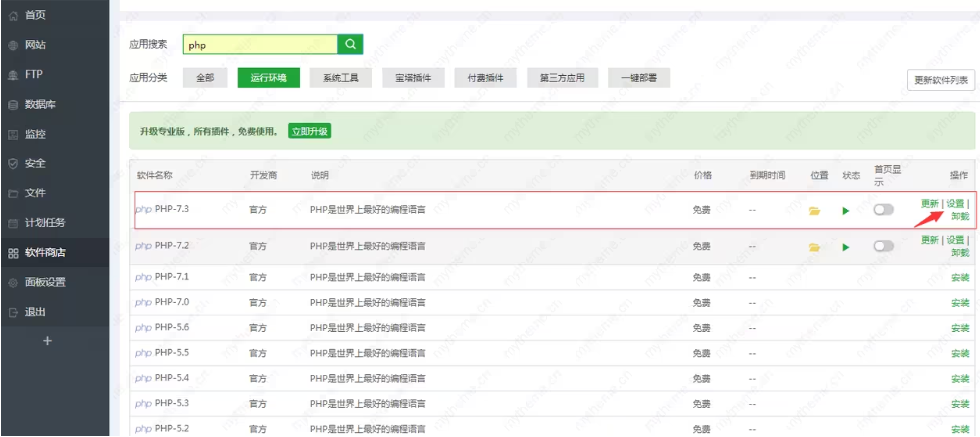This screenshot has height=437, width=980.
Task: Click the PHP-7.2 software name
Action: click(x=171, y=245)
